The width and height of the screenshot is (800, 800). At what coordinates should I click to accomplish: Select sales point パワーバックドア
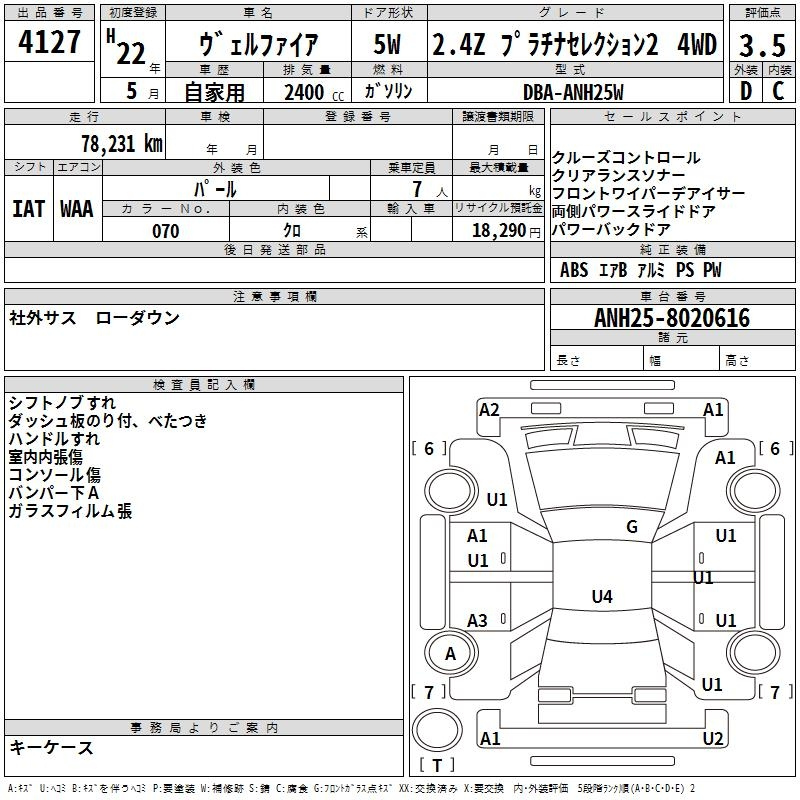pyautogui.click(x=611, y=229)
